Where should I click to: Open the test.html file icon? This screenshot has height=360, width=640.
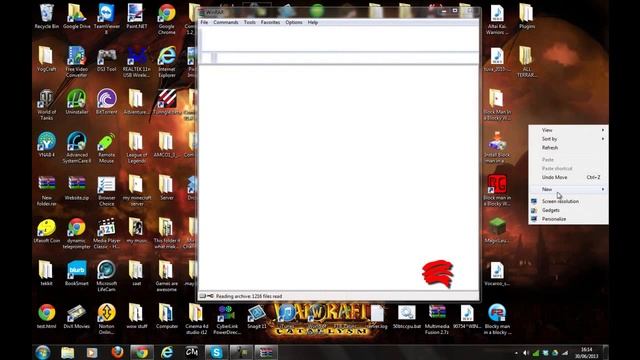(x=47, y=316)
